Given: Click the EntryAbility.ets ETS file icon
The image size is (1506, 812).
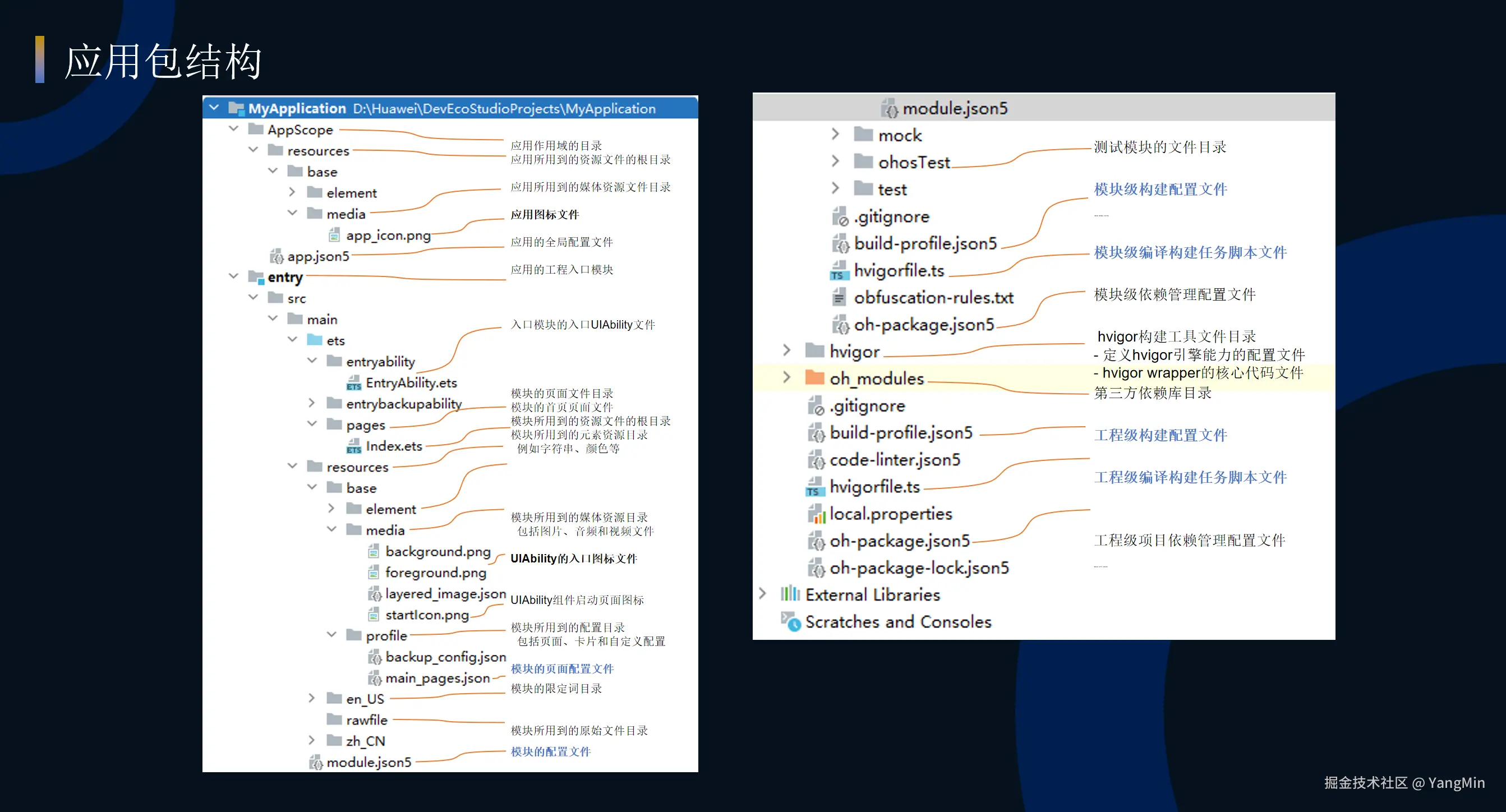Looking at the screenshot, I should (354, 384).
